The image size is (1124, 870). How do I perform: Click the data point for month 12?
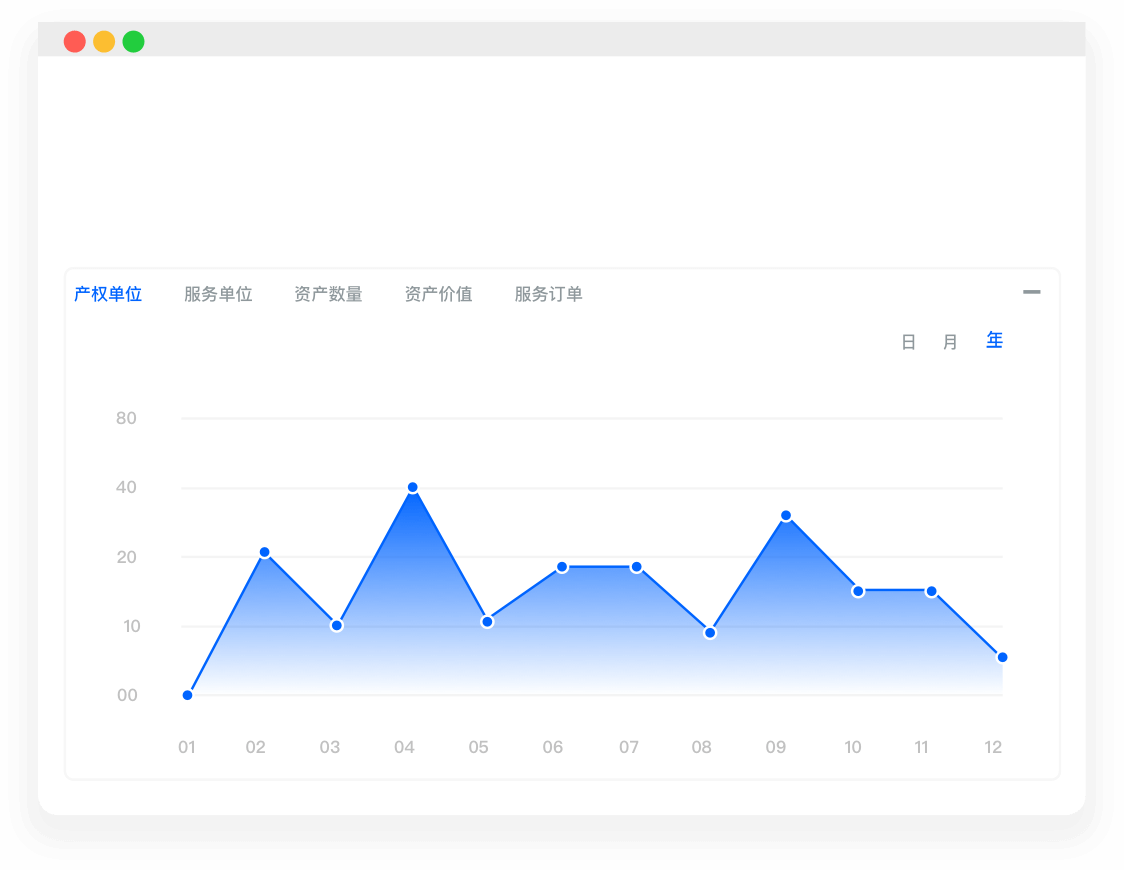click(x=1003, y=657)
